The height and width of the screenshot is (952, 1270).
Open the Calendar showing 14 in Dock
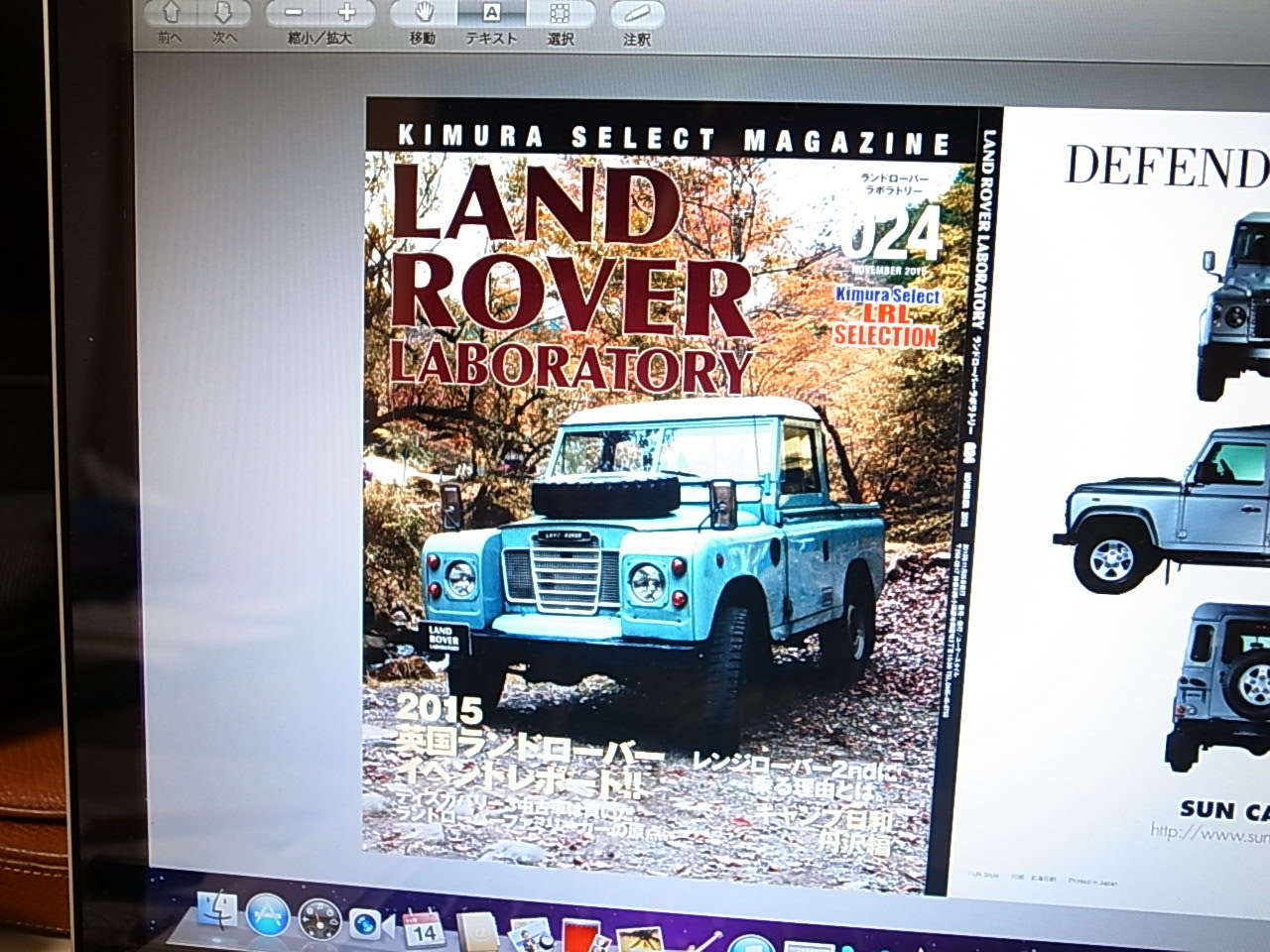[423, 928]
